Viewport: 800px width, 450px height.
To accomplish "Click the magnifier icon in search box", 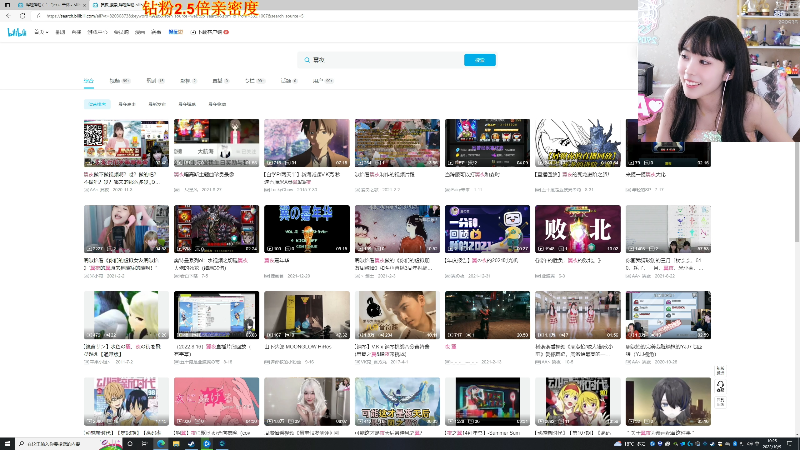I will click(x=307, y=60).
